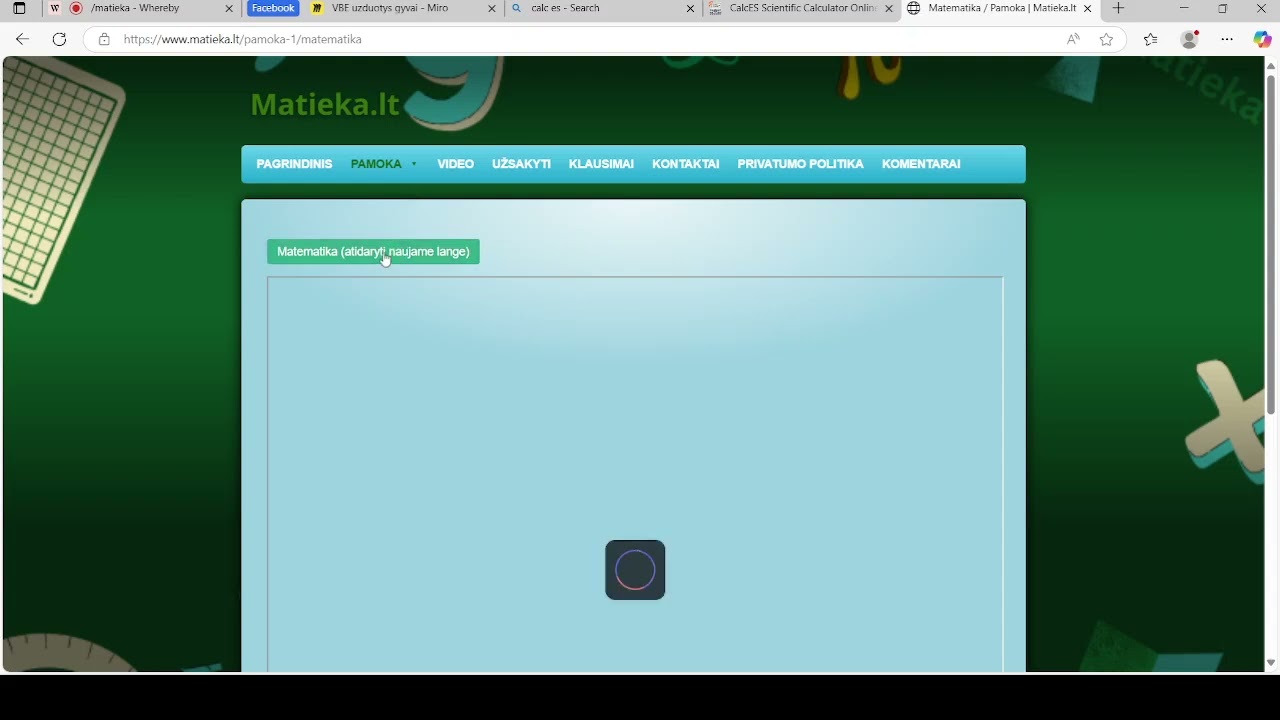Click the page vertical scrollbar thumb
The image size is (1280, 720).
point(1271,243)
